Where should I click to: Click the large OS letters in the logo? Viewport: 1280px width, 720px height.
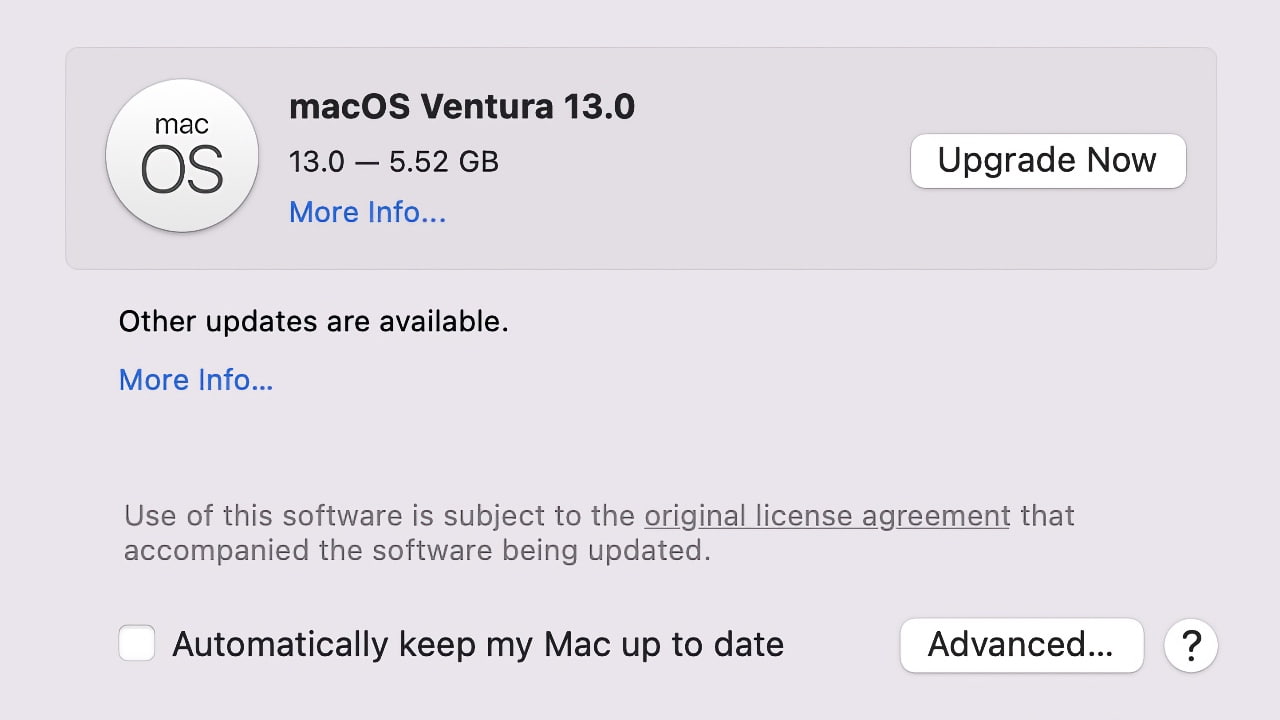click(x=182, y=171)
